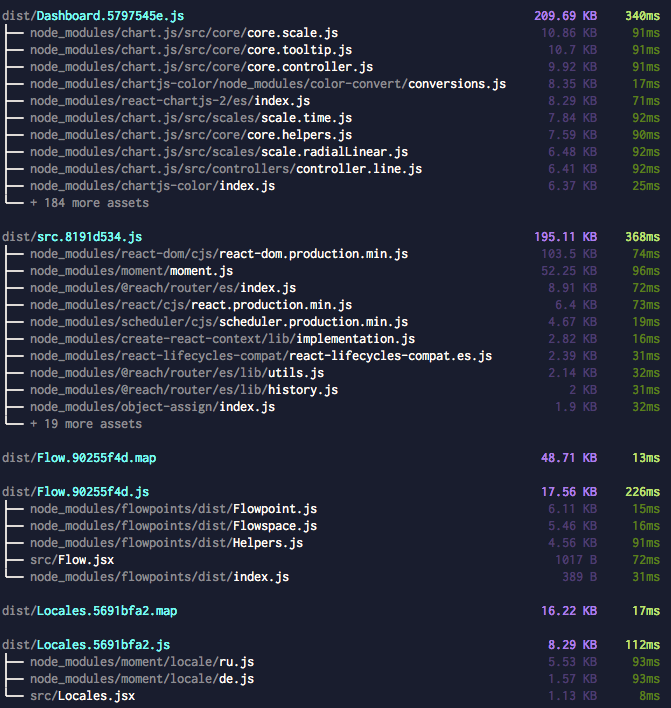Viewport: 671px width, 708px height.
Task: Click the create-react-context implementation.js entry
Action: tap(223, 339)
